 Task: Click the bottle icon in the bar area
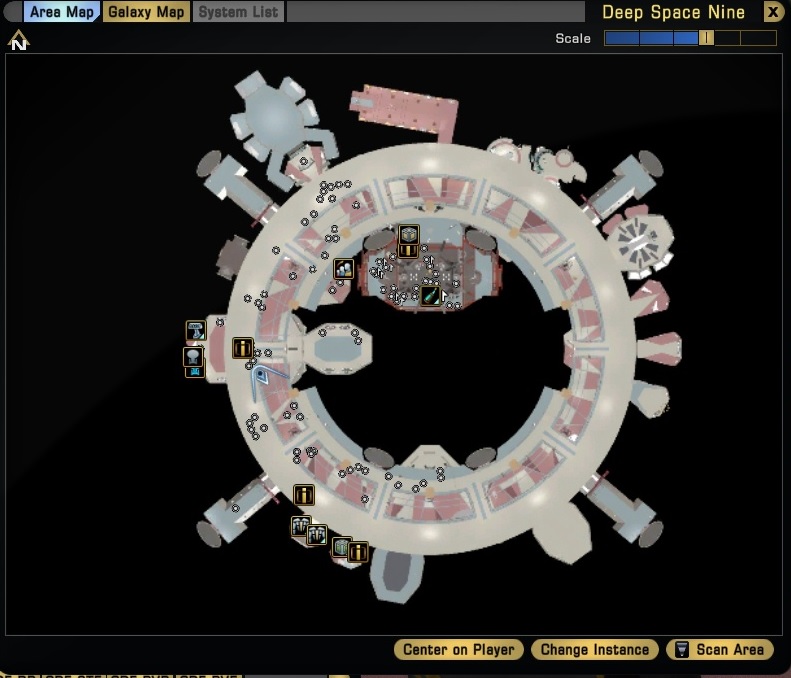[430, 295]
